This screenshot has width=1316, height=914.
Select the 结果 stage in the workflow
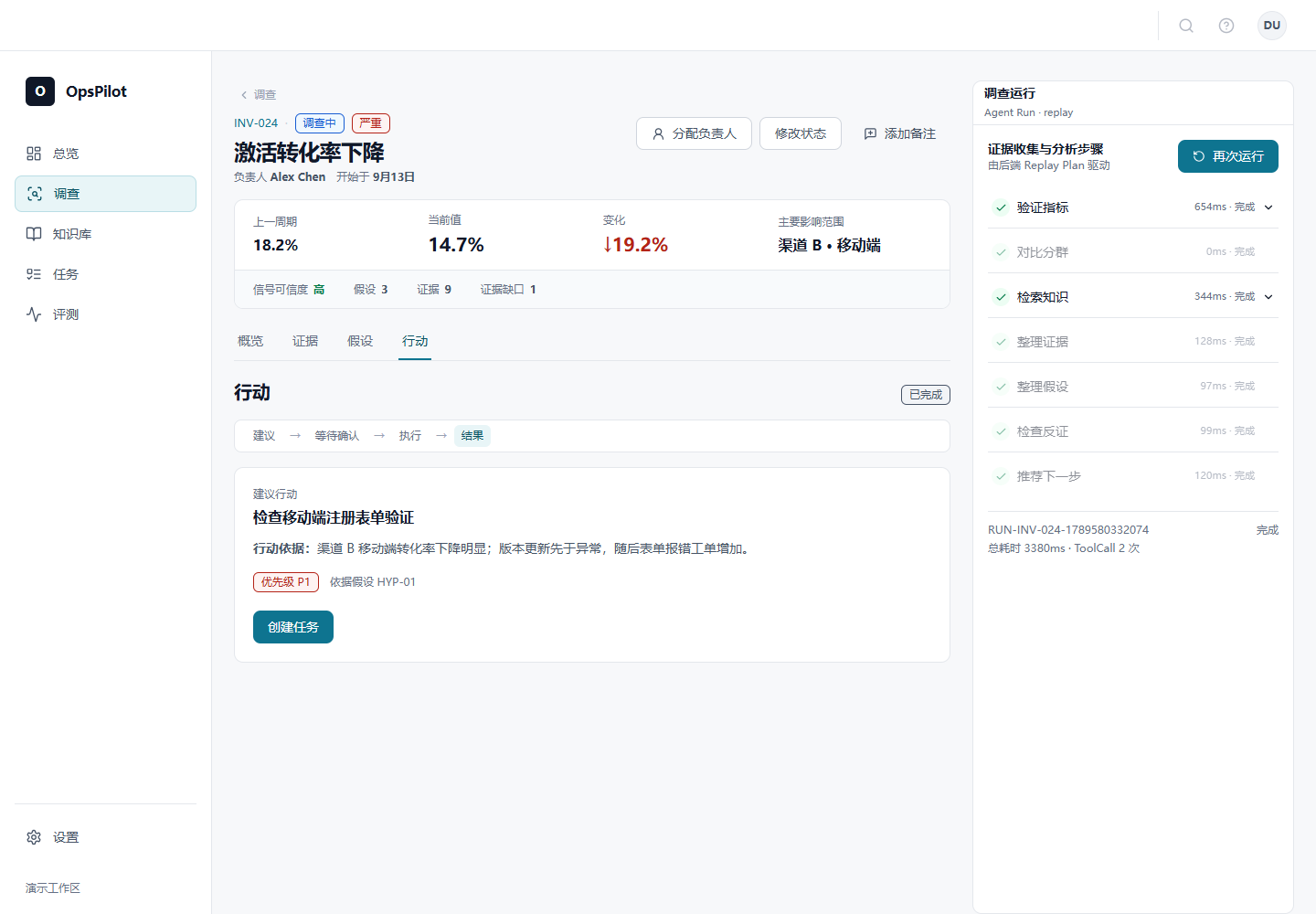(x=472, y=436)
